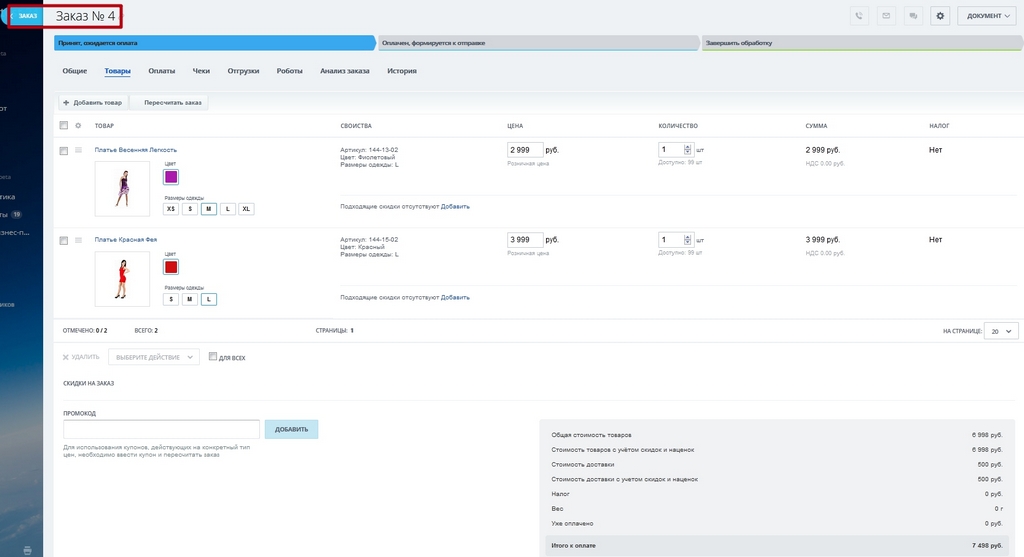
Task: Select size M for Красная Фея dress
Action: point(189,299)
